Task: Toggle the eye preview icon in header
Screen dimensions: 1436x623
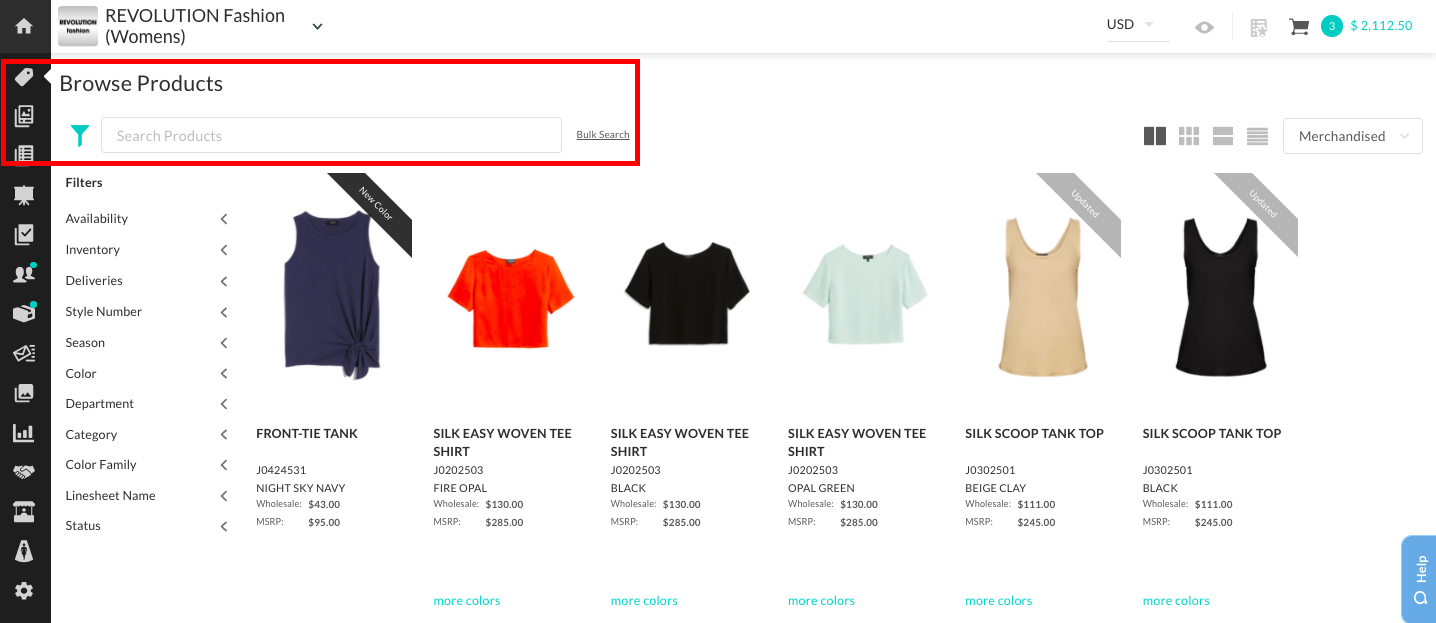Action: pyautogui.click(x=1205, y=27)
